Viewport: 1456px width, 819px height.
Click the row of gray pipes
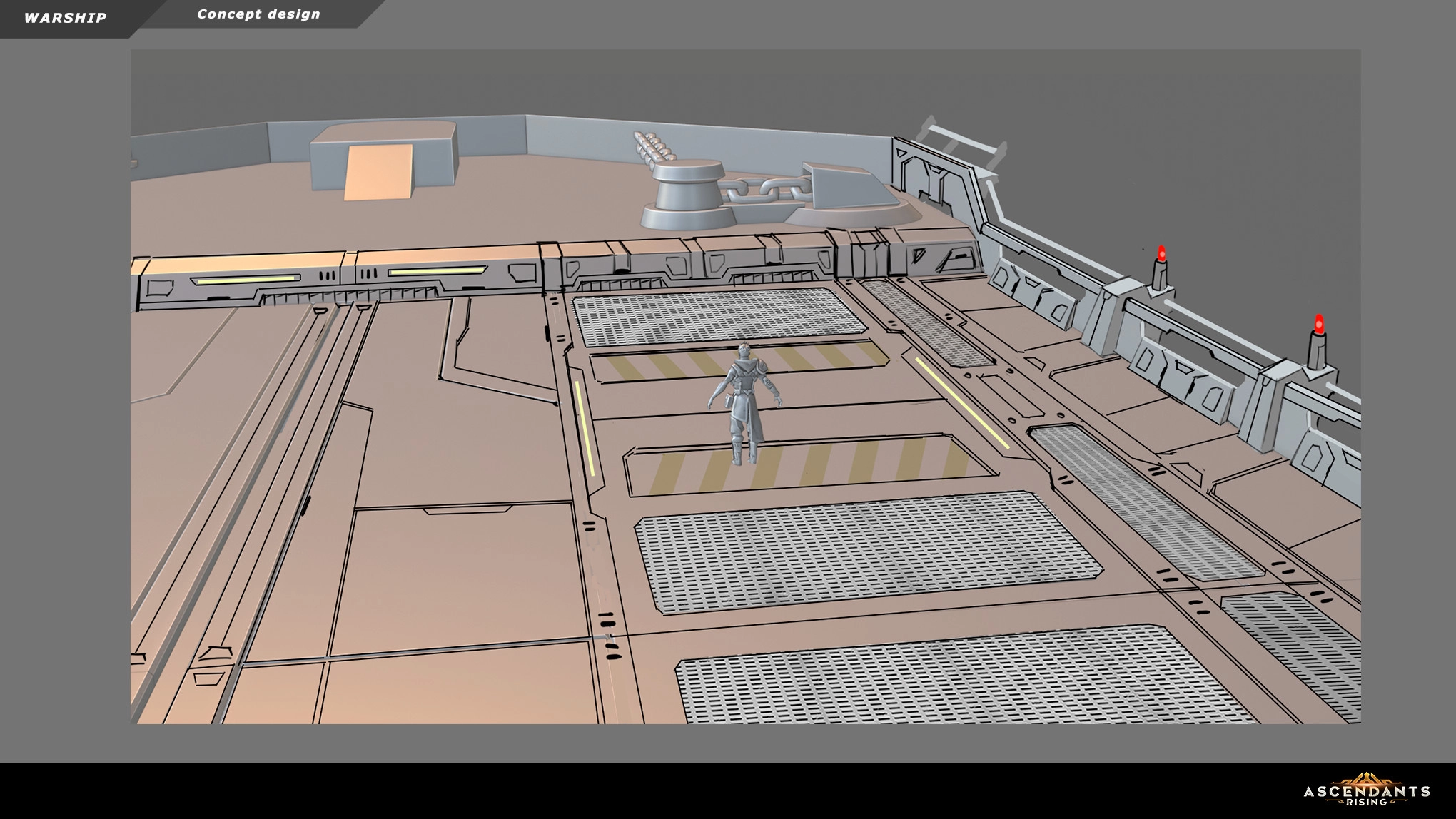[653, 146]
